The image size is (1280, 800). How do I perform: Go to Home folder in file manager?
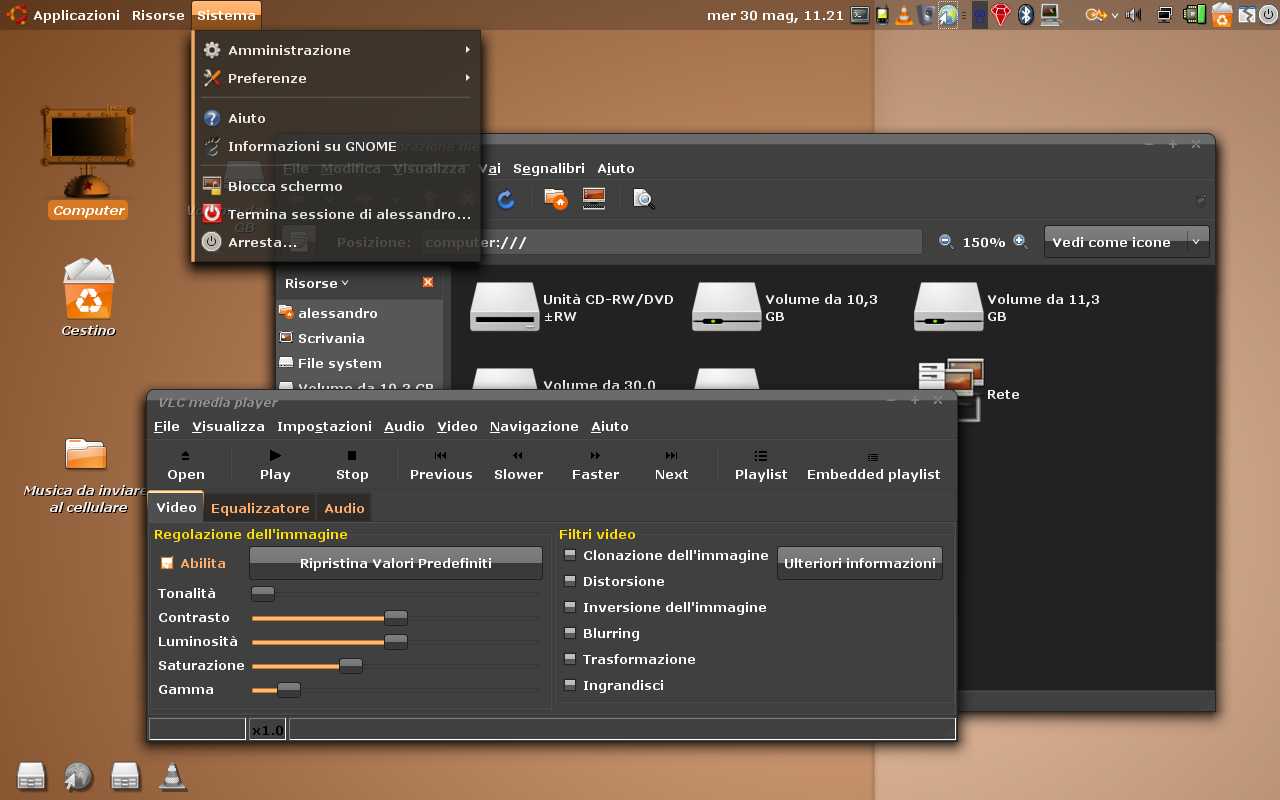556,199
